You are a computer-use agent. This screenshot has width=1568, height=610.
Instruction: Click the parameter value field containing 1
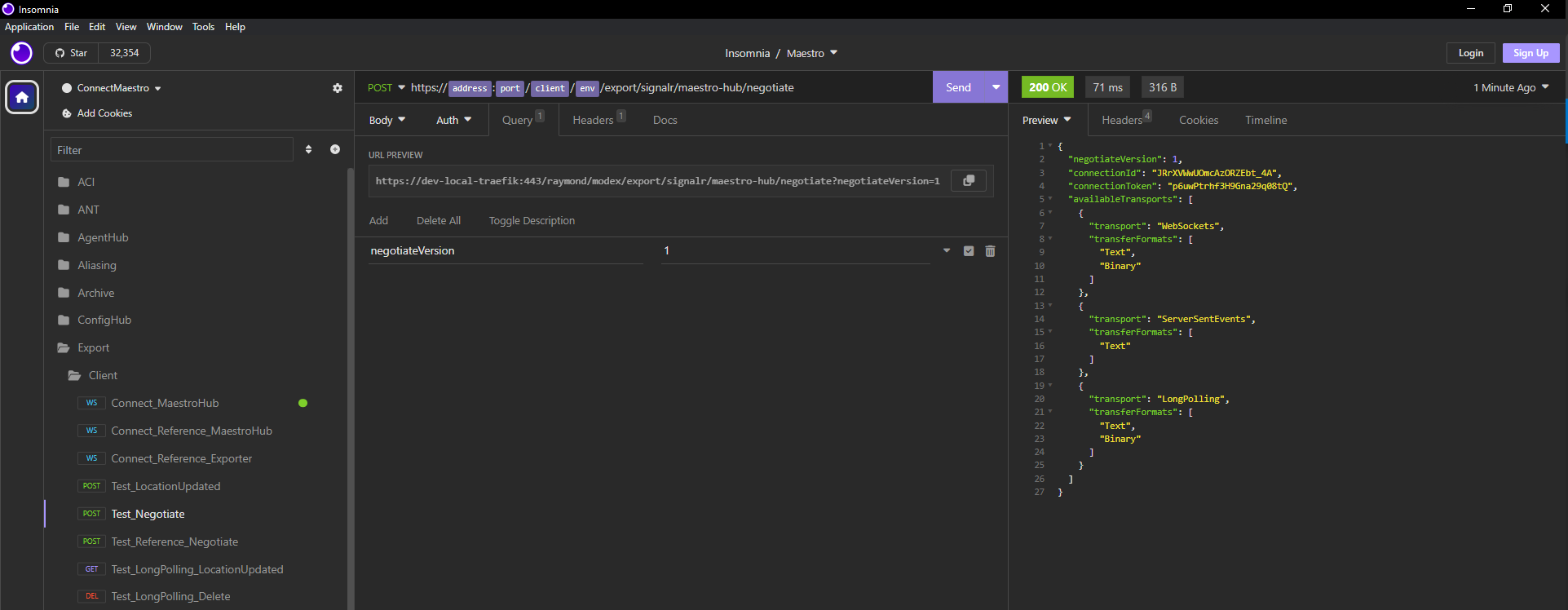(x=795, y=251)
